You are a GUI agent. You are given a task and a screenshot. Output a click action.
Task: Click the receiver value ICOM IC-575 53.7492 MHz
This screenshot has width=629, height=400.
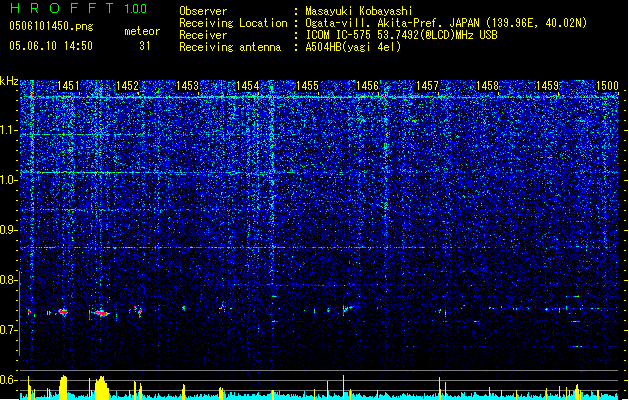point(401,35)
